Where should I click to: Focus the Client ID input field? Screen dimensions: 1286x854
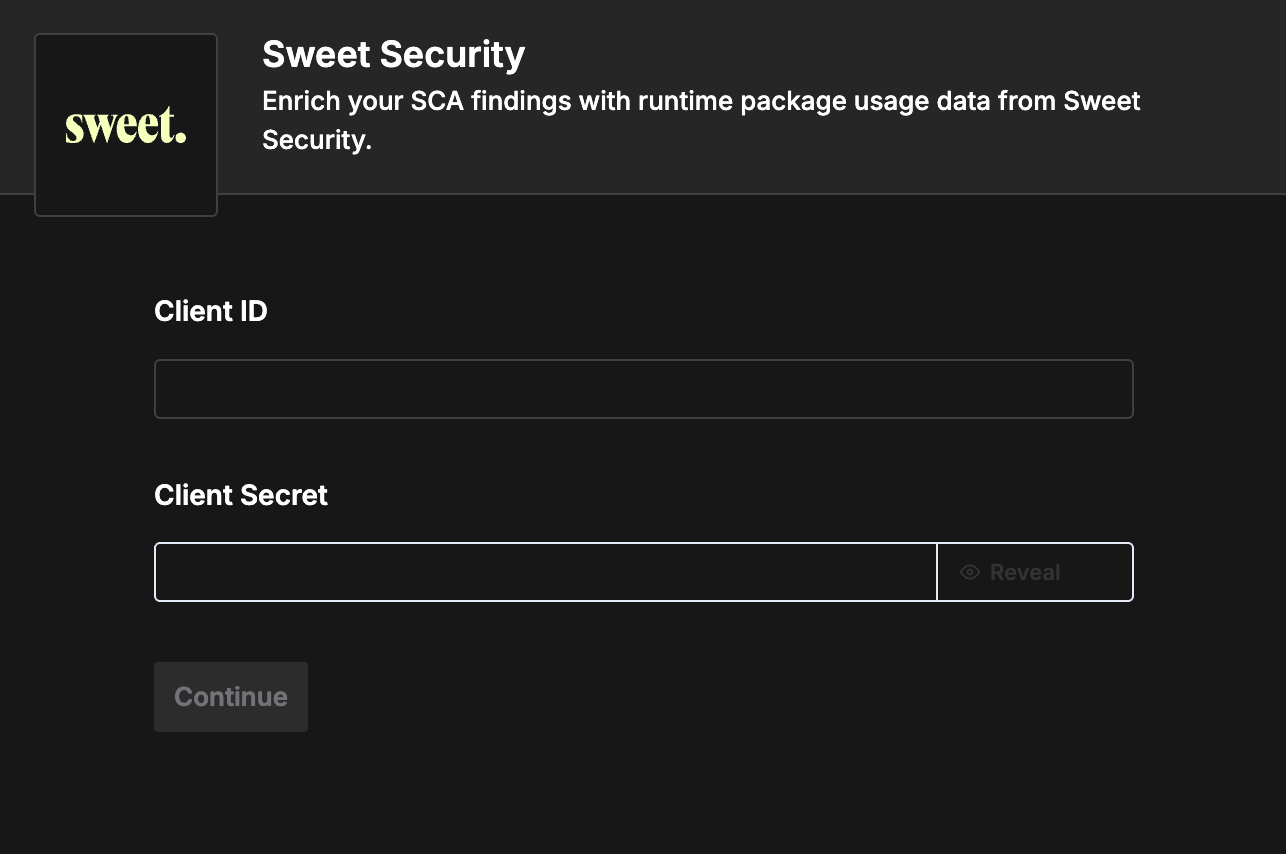click(643, 389)
